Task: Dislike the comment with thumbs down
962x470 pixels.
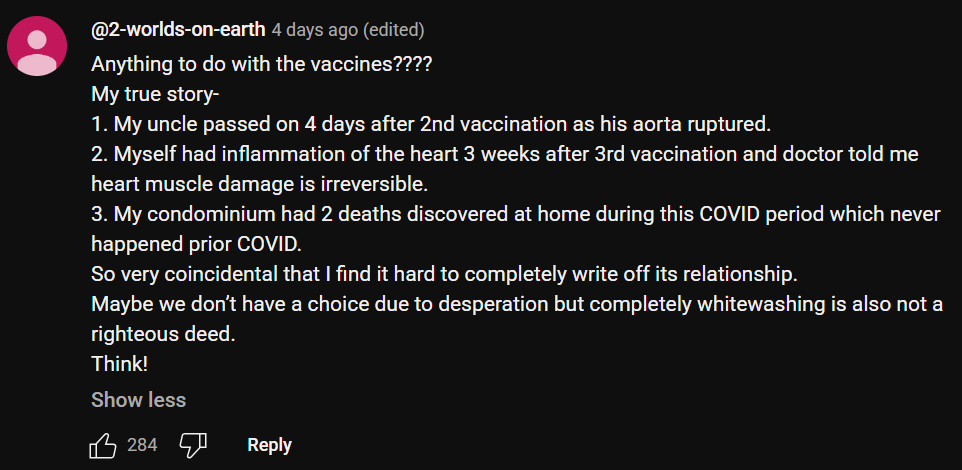Action: pyautogui.click(x=192, y=445)
